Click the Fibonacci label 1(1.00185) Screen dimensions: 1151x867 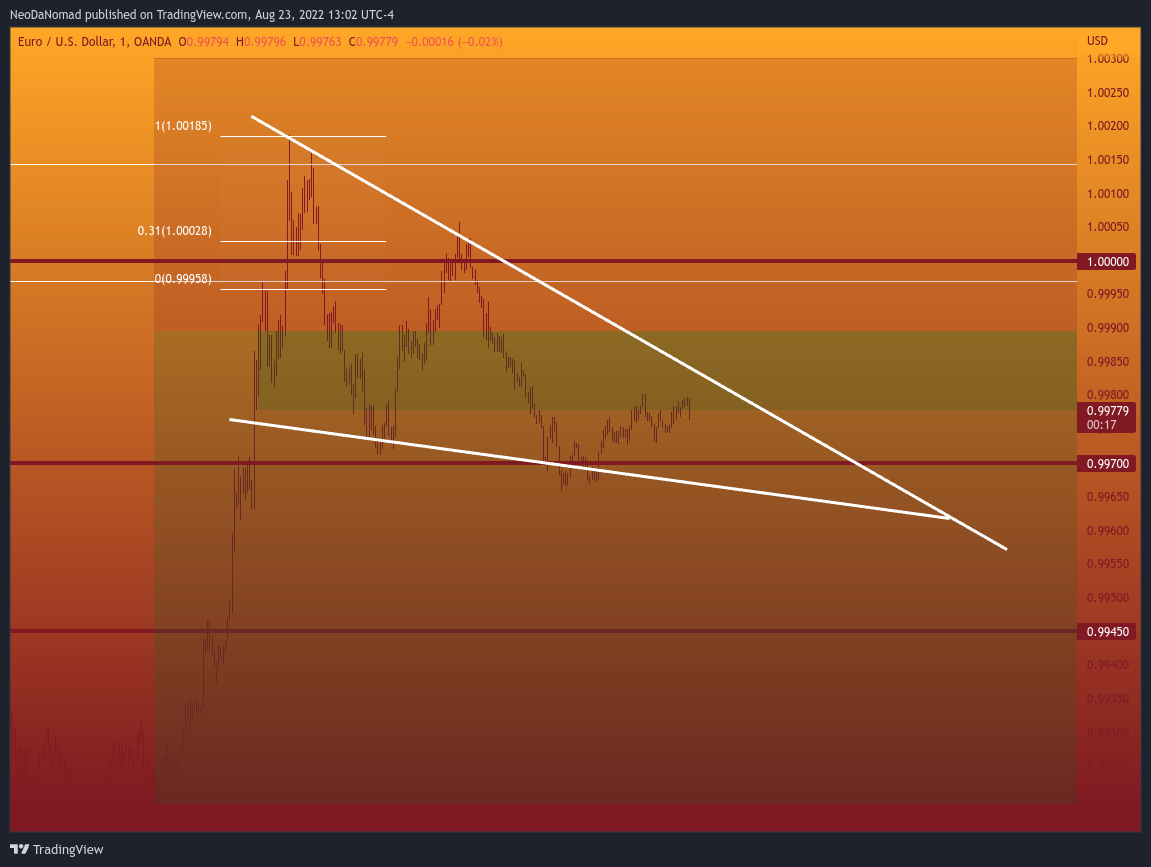(184, 126)
